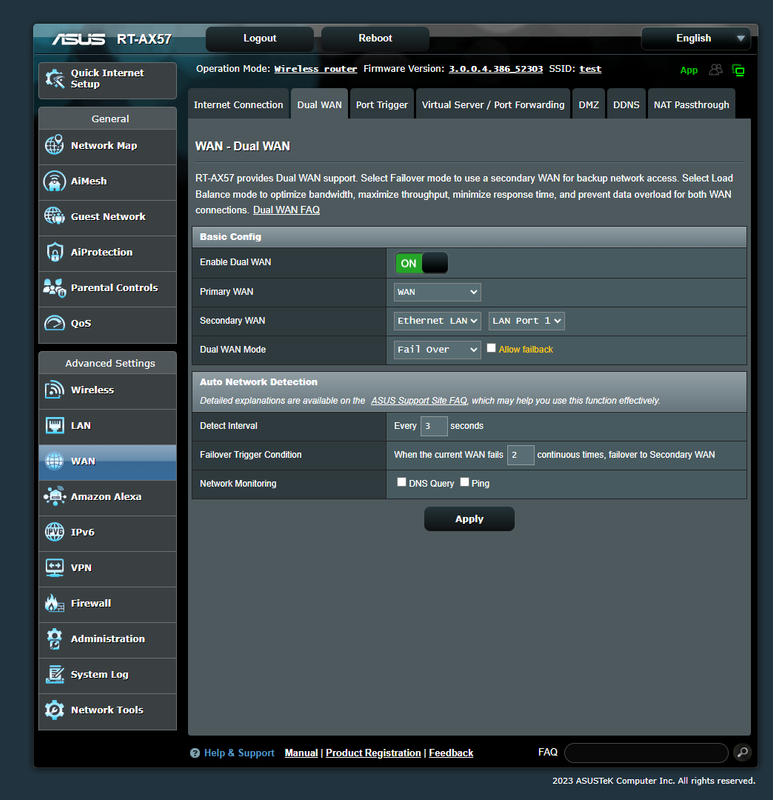Open Administration gear icon
Screen dimensions: 773x800
pyautogui.click(x=55, y=639)
